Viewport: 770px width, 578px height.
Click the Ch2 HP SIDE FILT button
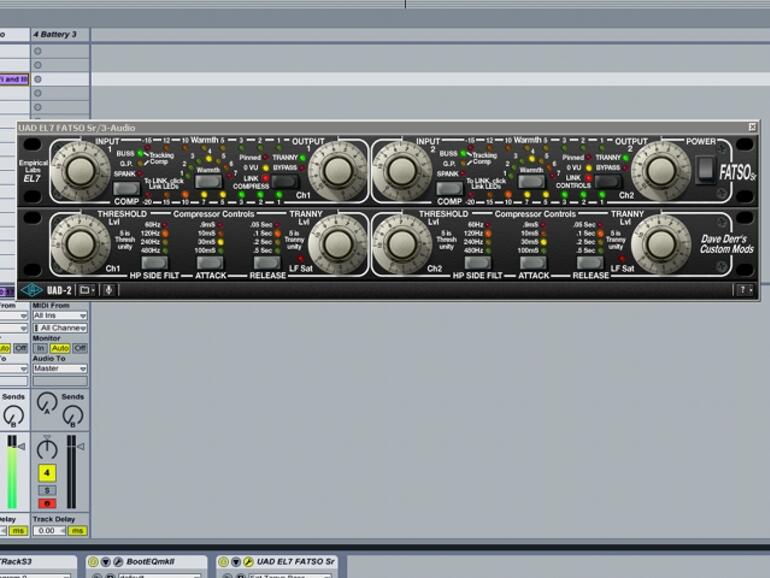pos(477,263)
